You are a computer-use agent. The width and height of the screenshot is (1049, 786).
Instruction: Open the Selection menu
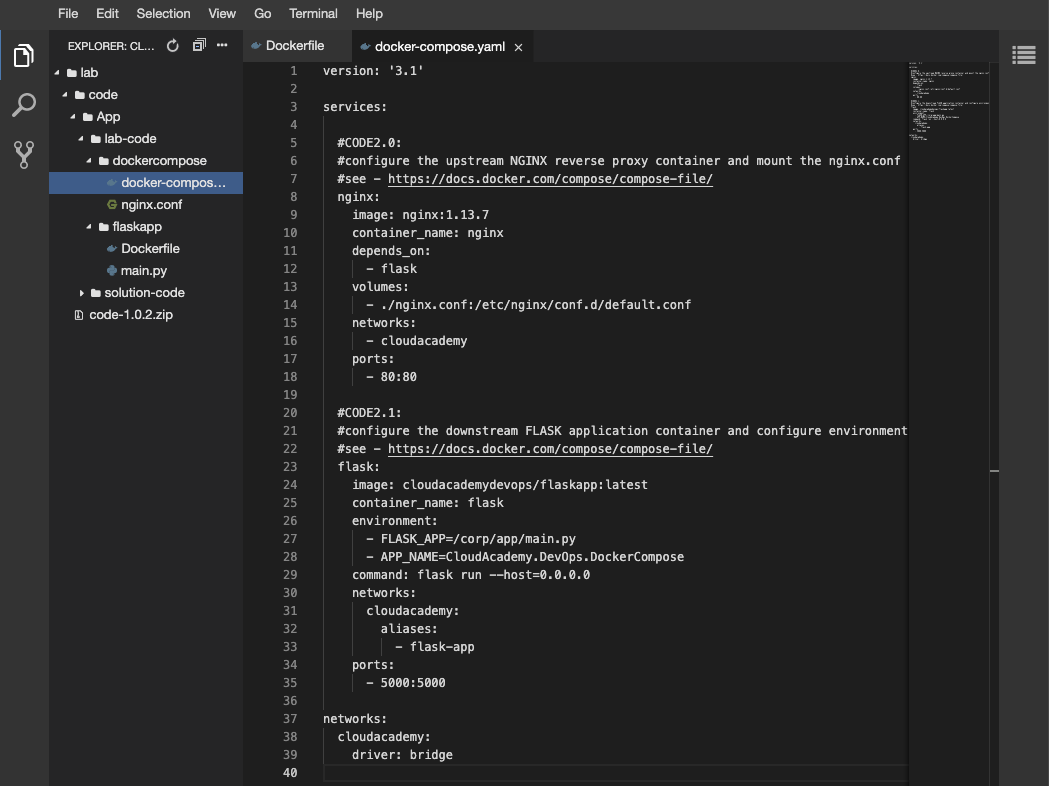(163, 14)
